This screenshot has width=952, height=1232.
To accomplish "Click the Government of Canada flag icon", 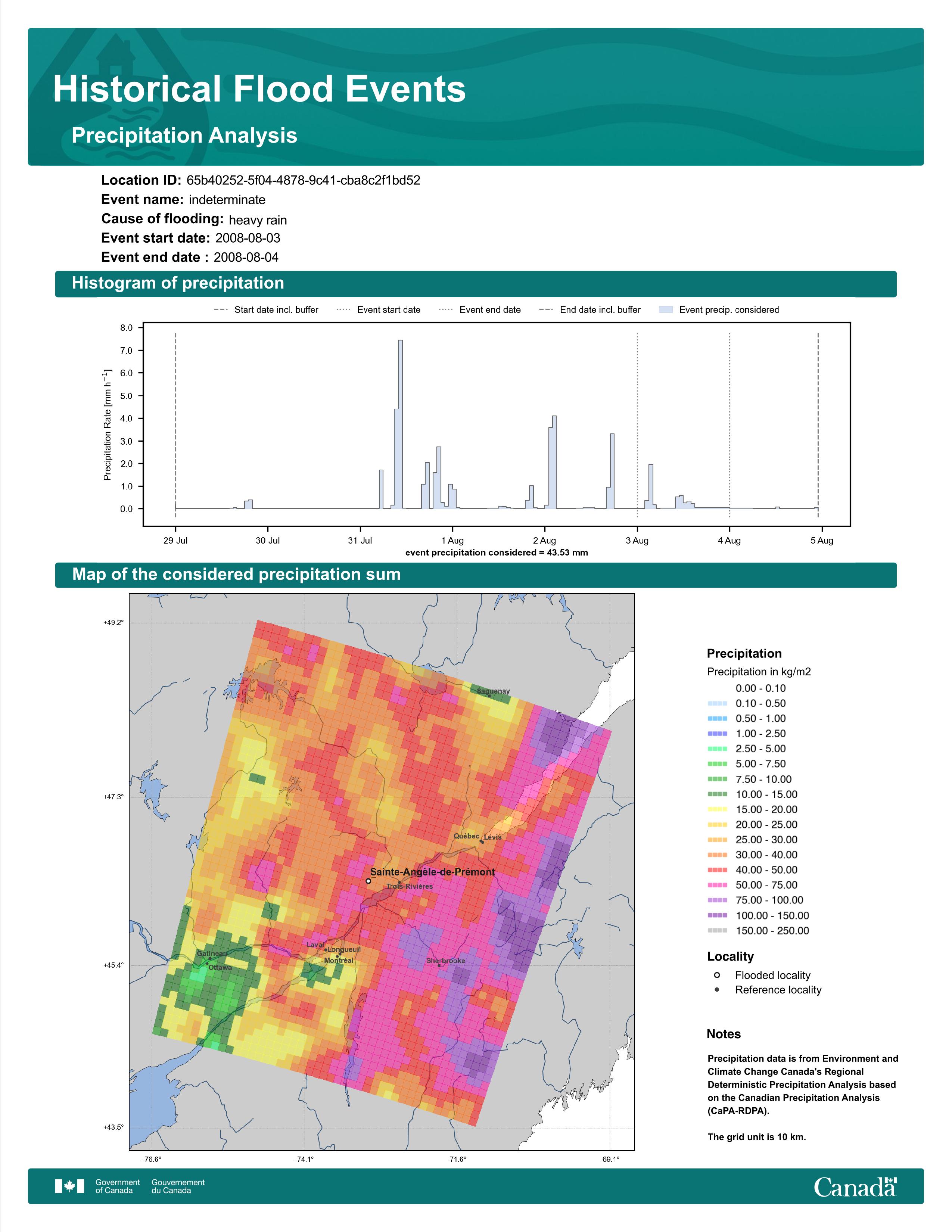I will (x=69, y=1186).
